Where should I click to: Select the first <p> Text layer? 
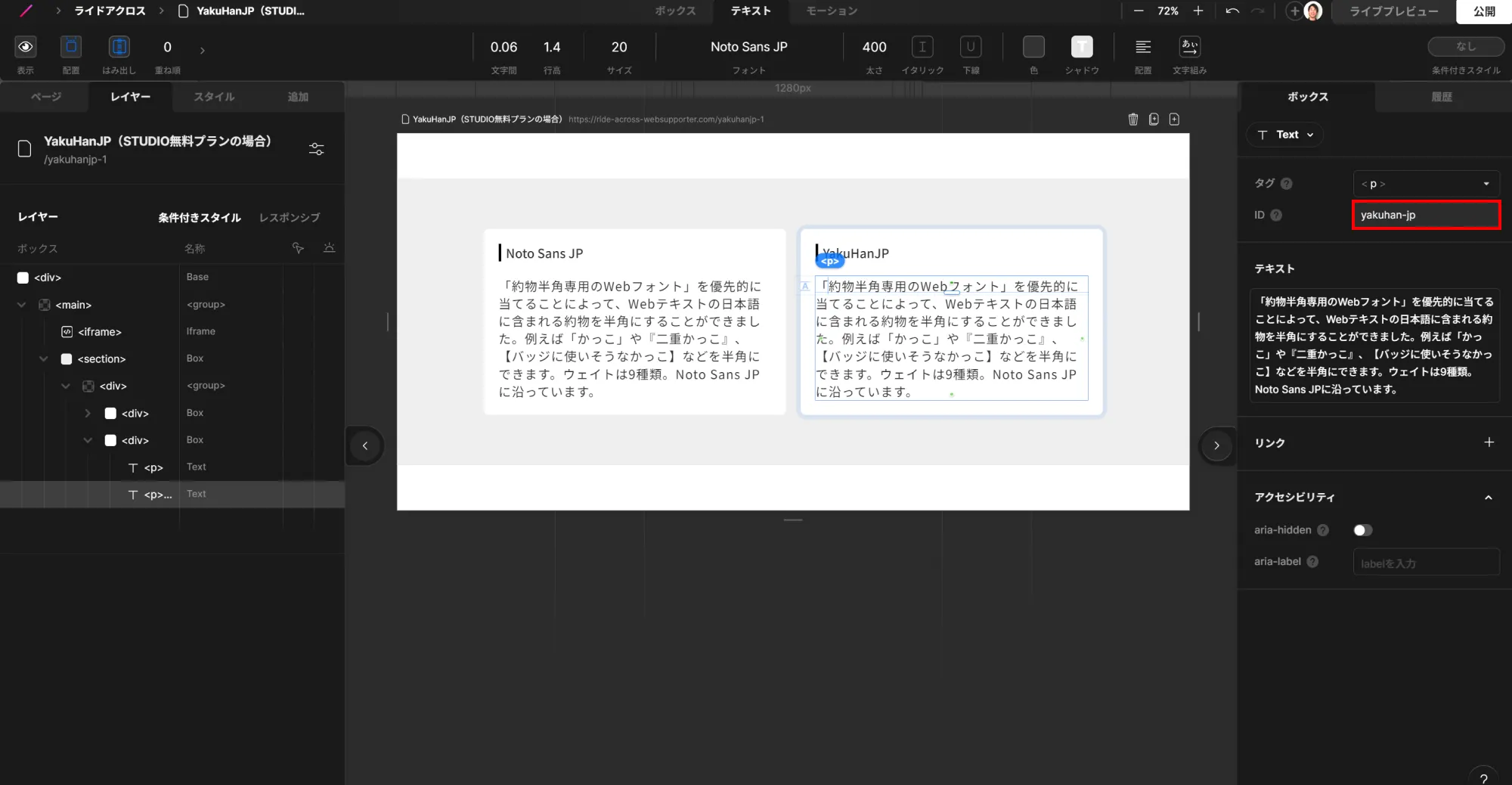(x=172, y=467)
